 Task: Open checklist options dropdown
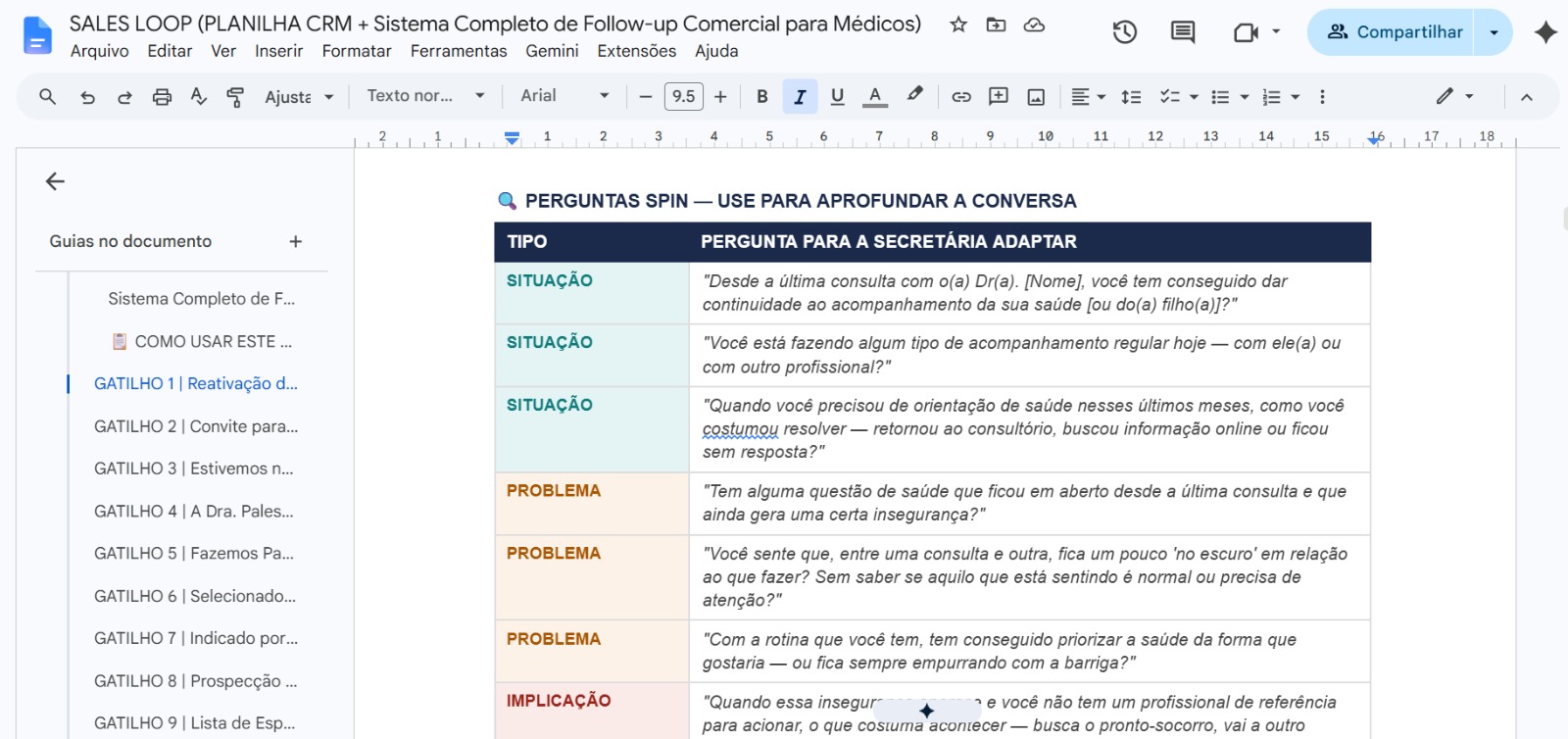click(x=1193, y=97)
